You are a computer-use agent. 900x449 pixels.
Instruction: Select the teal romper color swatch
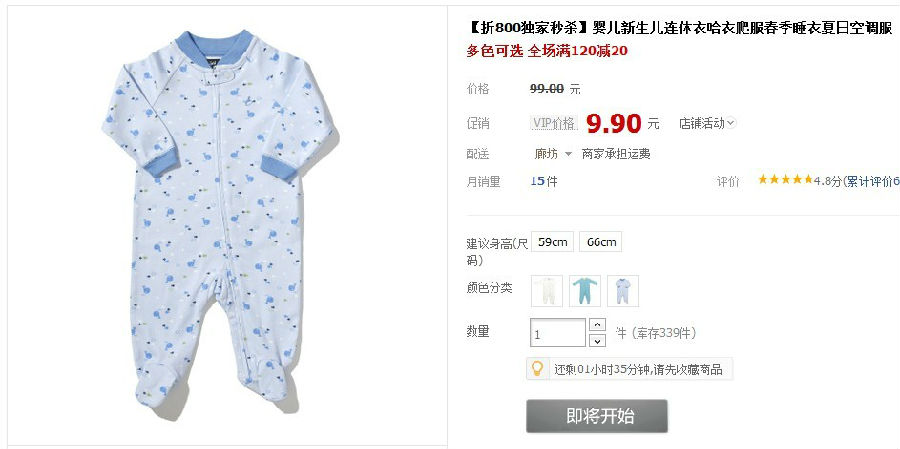pos(585,291)
